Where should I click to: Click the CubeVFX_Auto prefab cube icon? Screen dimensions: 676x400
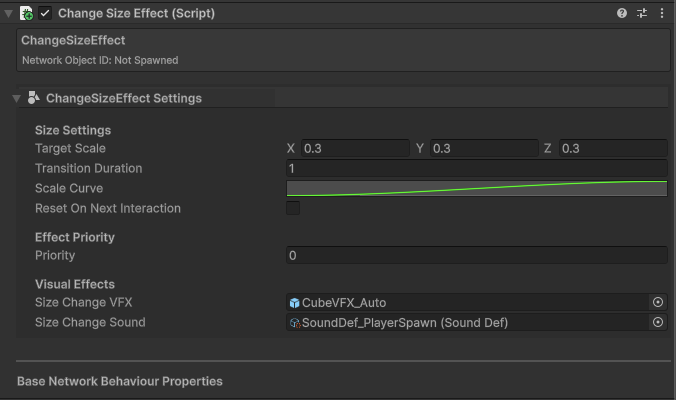(294, 303)
